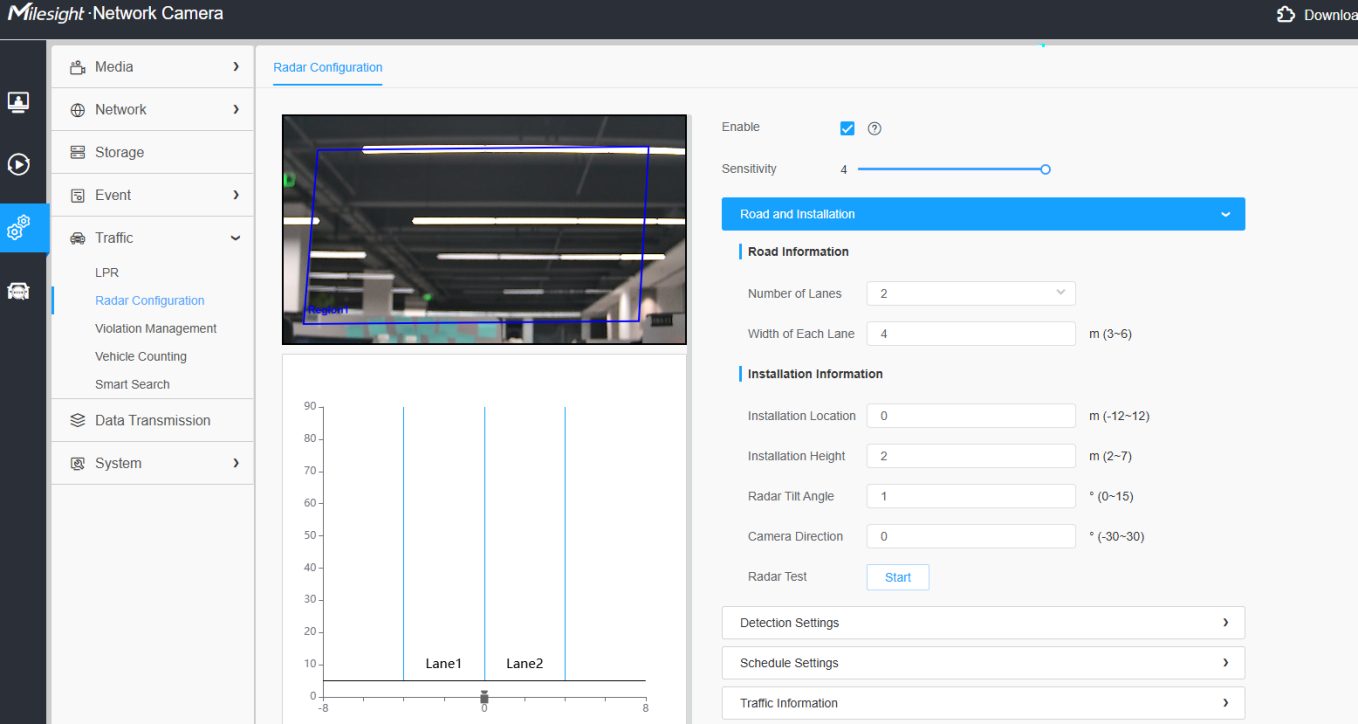This screenshot has width=1358, height=724.
Task: Click the Radar Test Start button
Action: tap(898, 577)
